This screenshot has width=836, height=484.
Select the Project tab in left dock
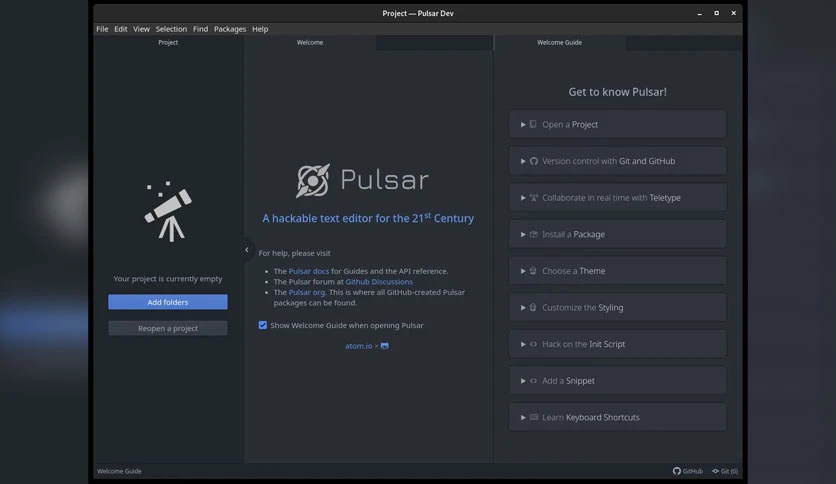click(168, 42)
